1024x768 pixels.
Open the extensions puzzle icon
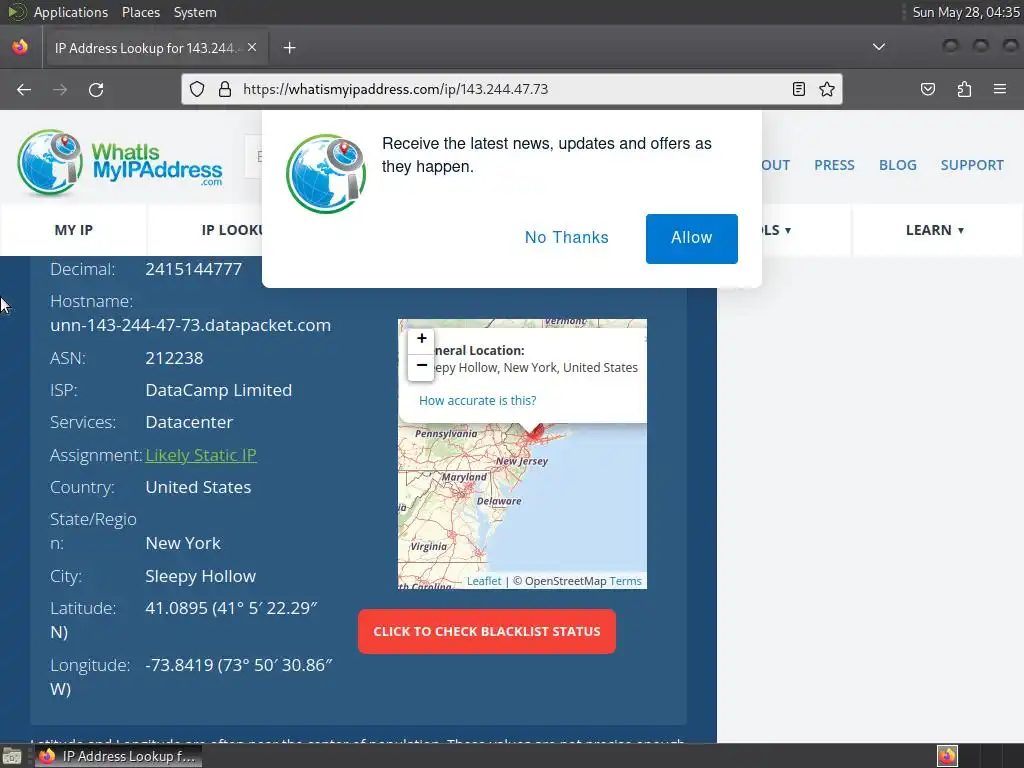(x=965, y=89)
